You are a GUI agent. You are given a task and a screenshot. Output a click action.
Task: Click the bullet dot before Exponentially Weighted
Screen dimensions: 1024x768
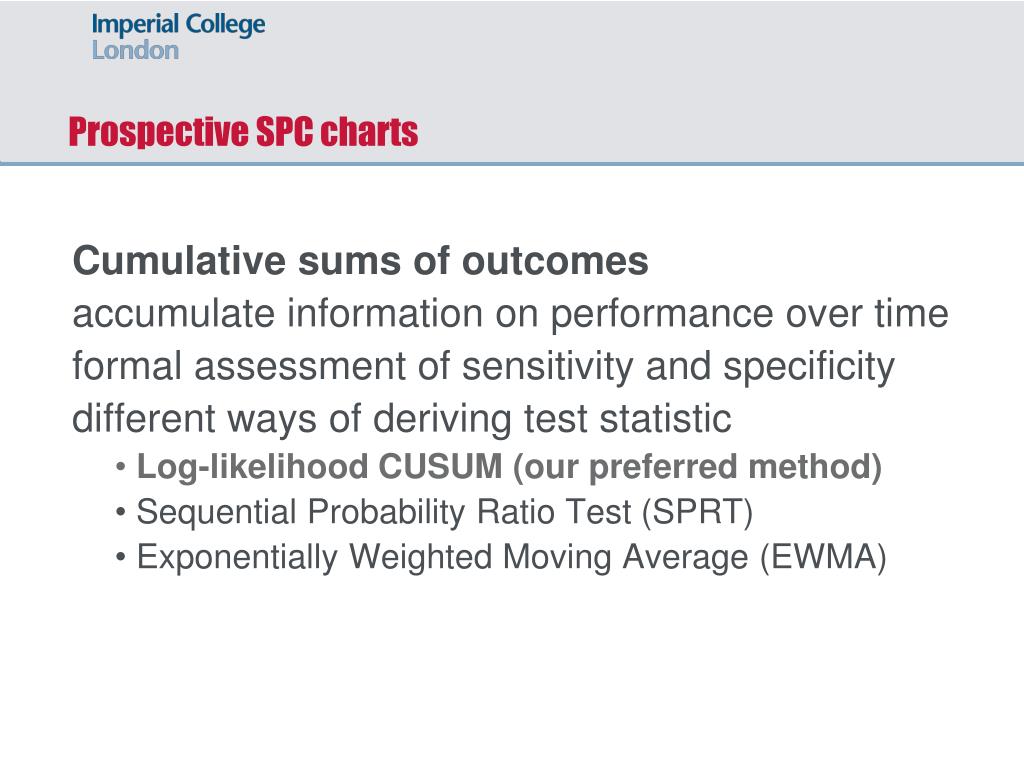(x=120, y=558)
